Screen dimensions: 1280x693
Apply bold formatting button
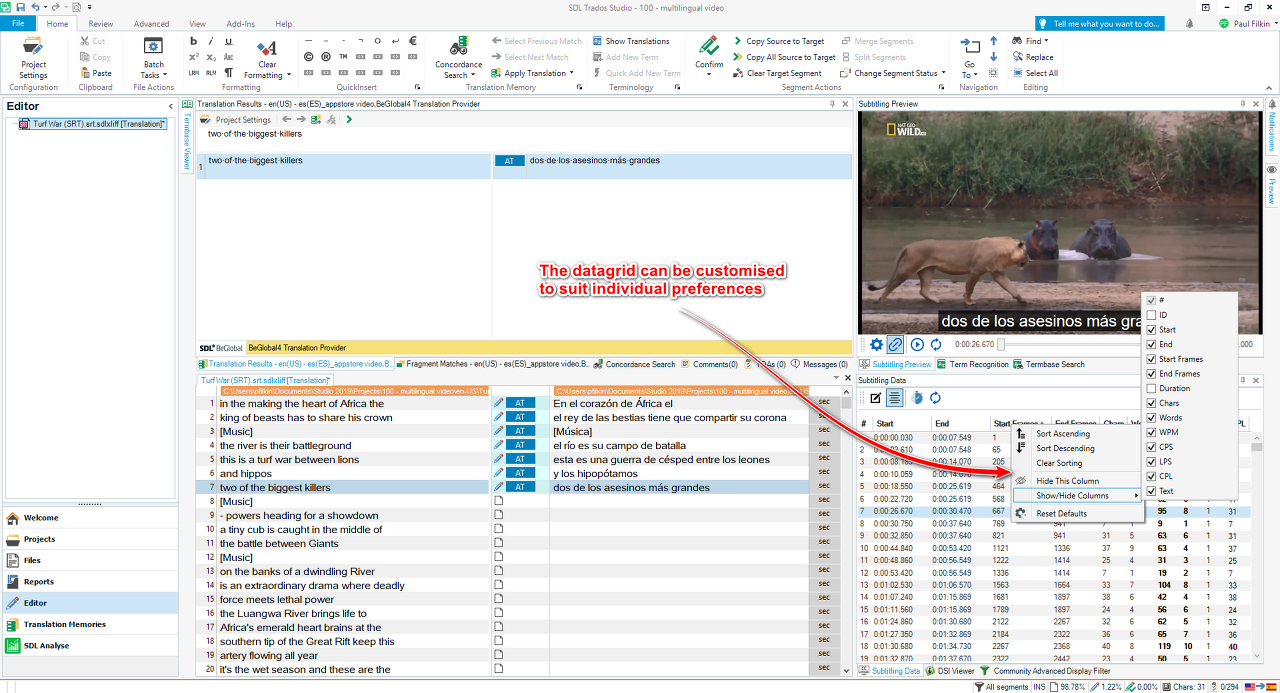pos(194,41)
